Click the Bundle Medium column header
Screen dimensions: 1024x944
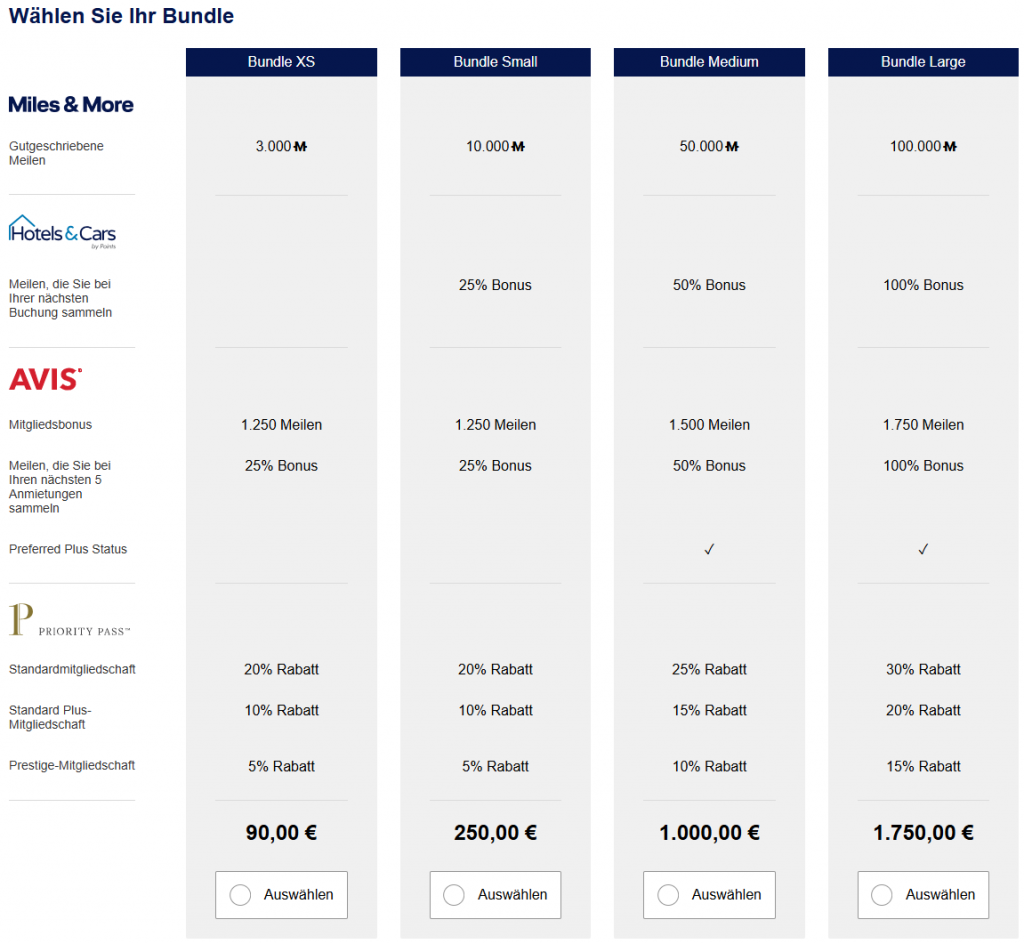tap(709, 62)
